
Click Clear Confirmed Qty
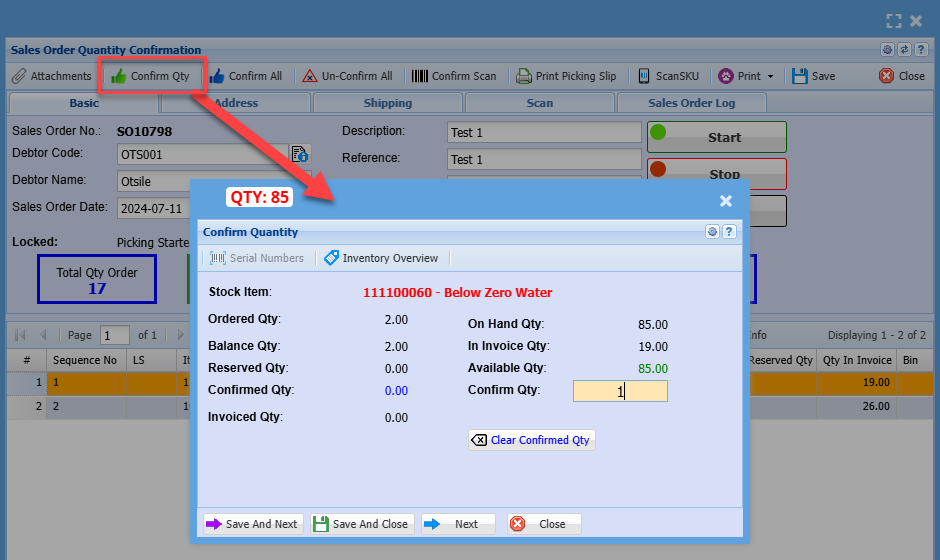(532, 440)
